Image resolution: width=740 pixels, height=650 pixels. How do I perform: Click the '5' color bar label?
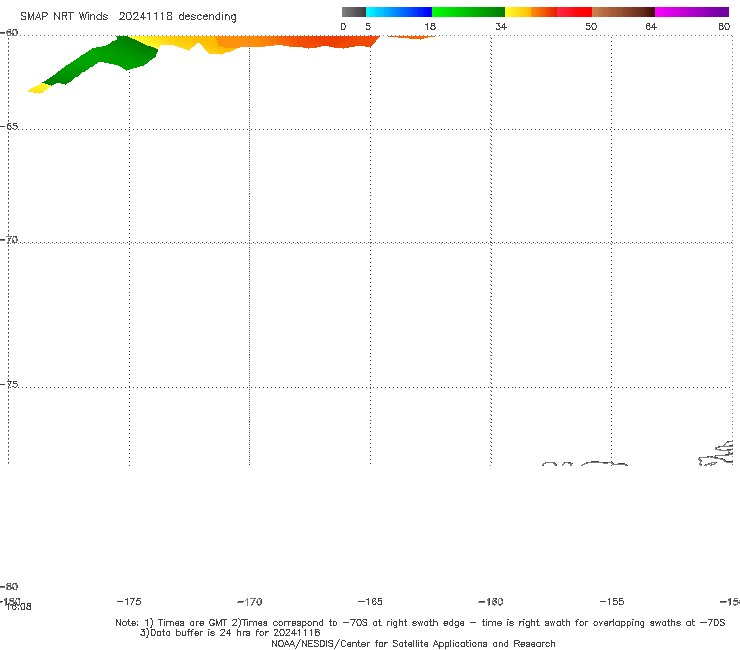coord(368,27)
